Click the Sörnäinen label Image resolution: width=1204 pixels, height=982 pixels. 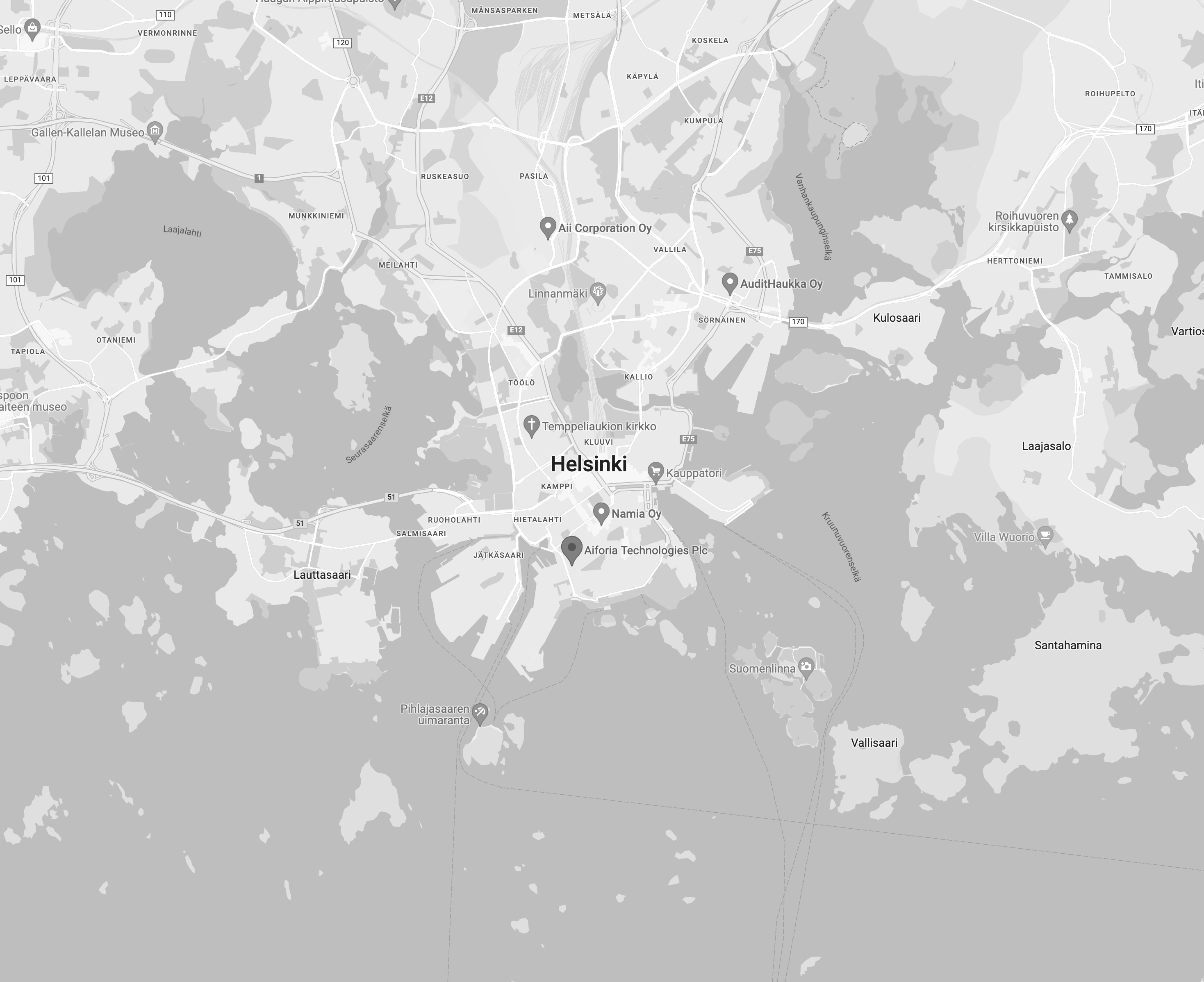pos(722,320)
